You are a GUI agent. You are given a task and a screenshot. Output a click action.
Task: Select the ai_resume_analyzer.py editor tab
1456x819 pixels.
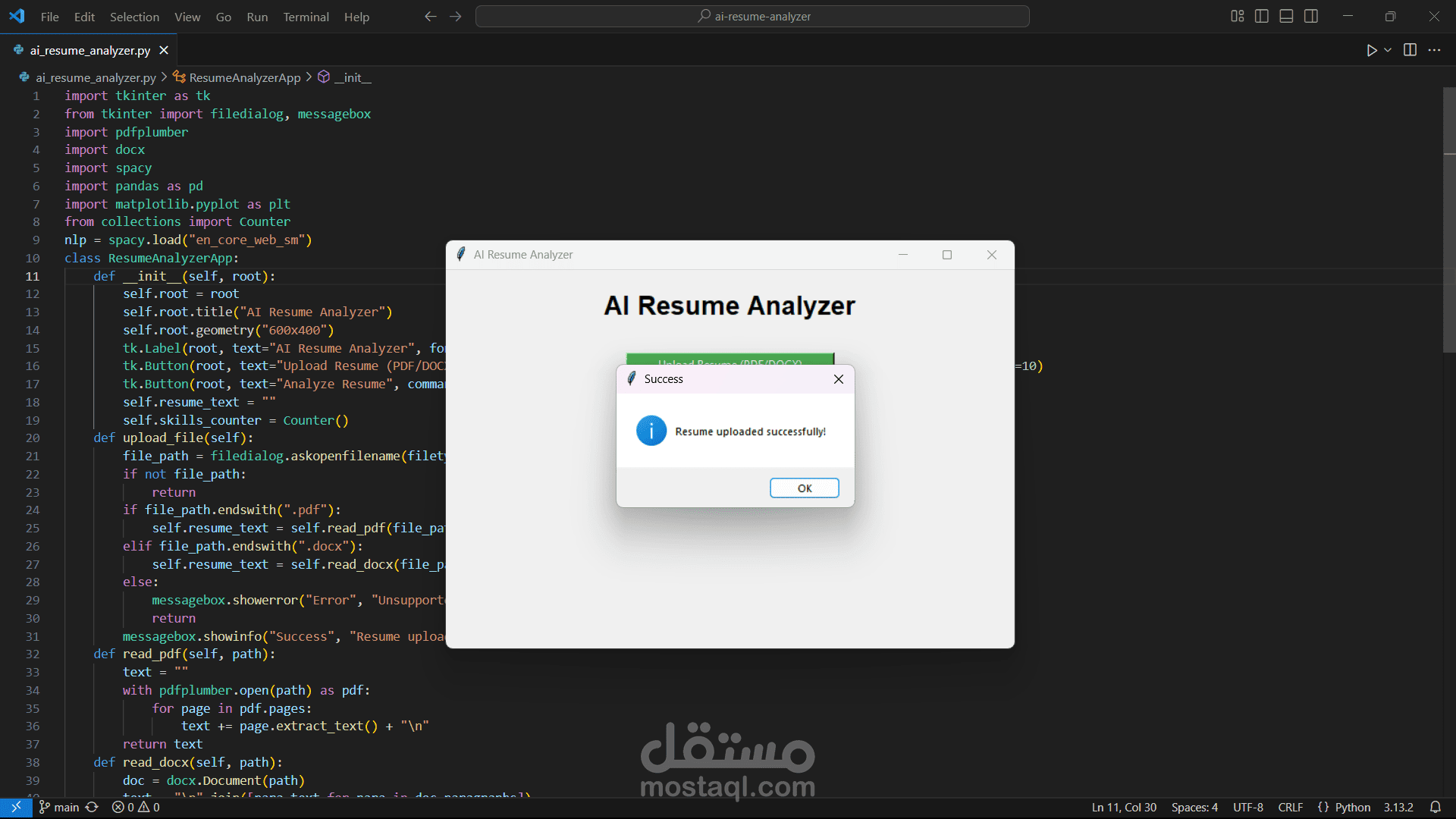[x=89, y=50]
